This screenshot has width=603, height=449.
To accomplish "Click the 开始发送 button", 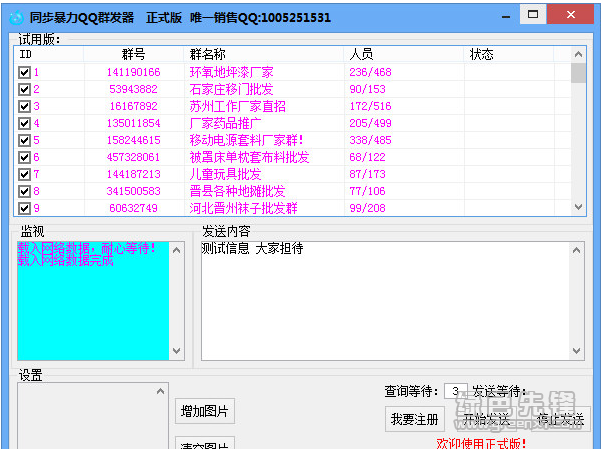I will (485, 419).
